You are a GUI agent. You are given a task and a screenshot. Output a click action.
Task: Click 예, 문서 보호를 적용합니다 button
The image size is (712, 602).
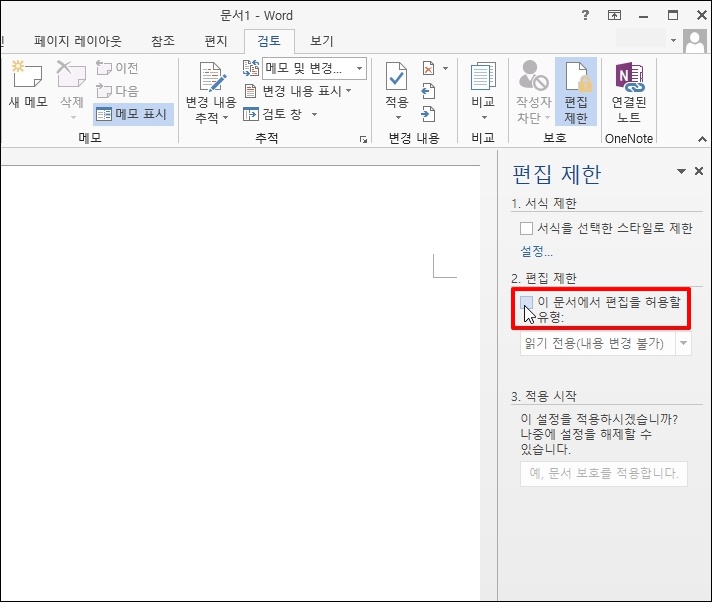point(603,474)
